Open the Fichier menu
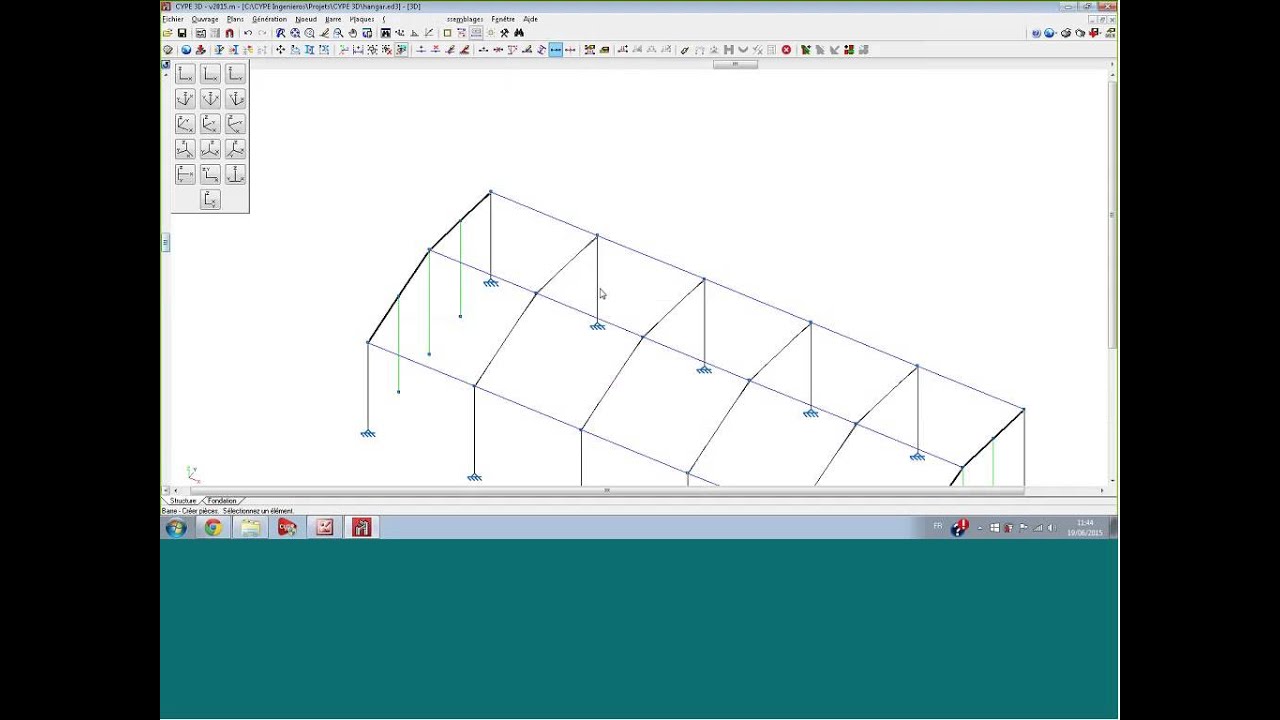 pos(173,19)
